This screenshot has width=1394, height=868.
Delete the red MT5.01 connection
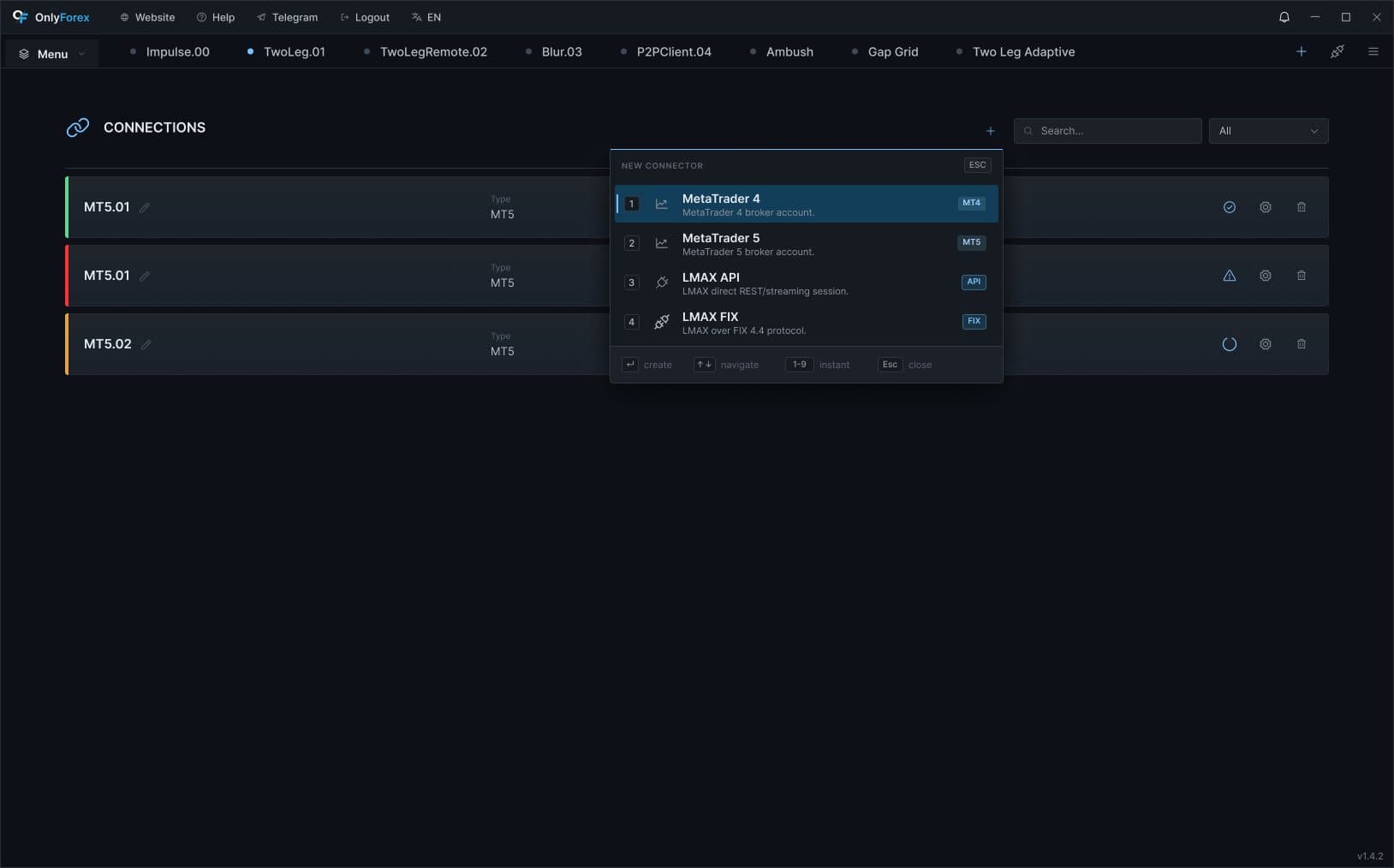[x=1302, y=276]
